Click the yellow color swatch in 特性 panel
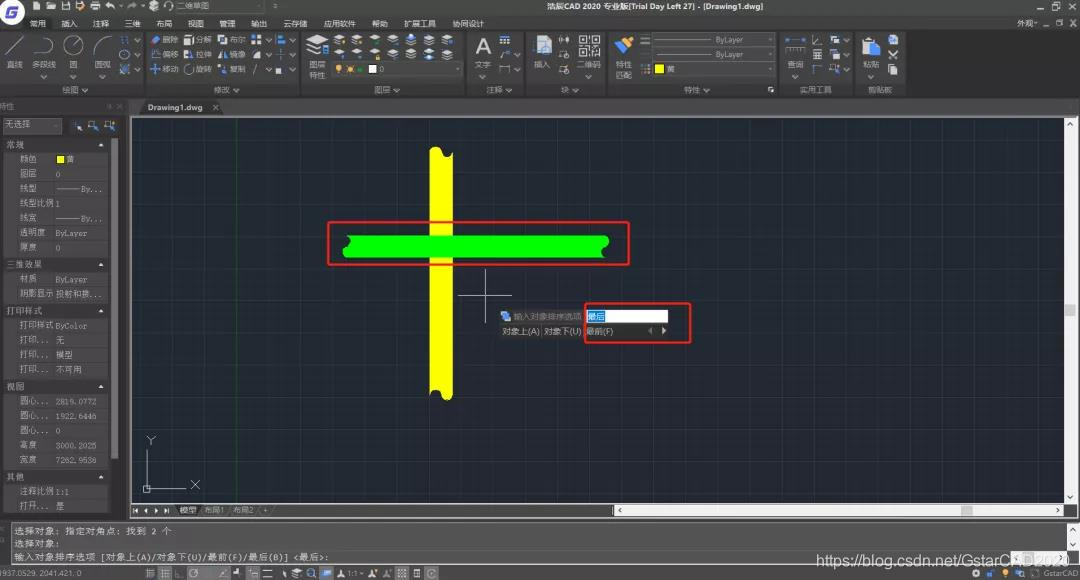This screenshot has width=1080, height=580. point(659,69)
